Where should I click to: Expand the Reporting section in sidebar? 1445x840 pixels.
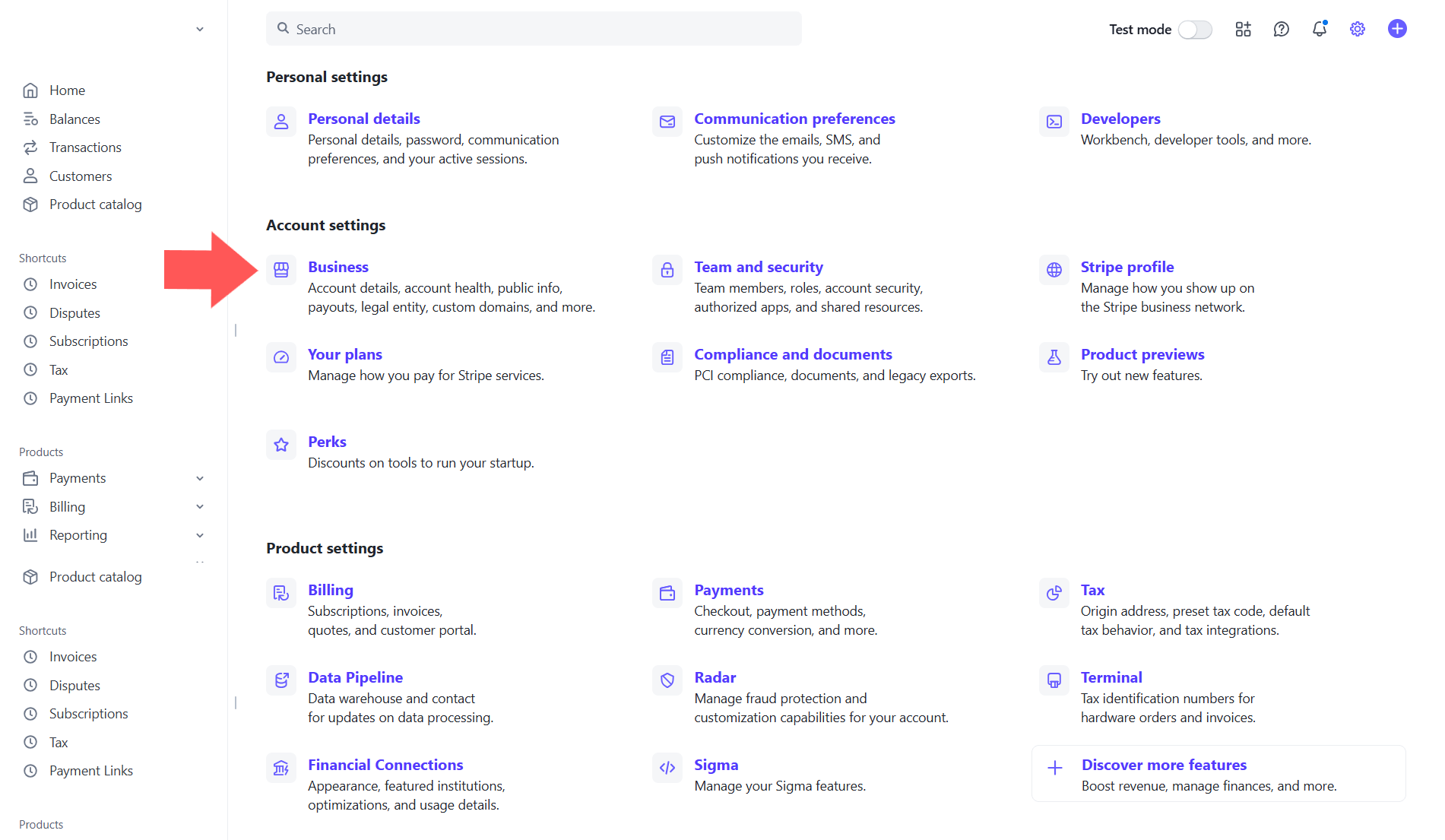coord(76,534)
